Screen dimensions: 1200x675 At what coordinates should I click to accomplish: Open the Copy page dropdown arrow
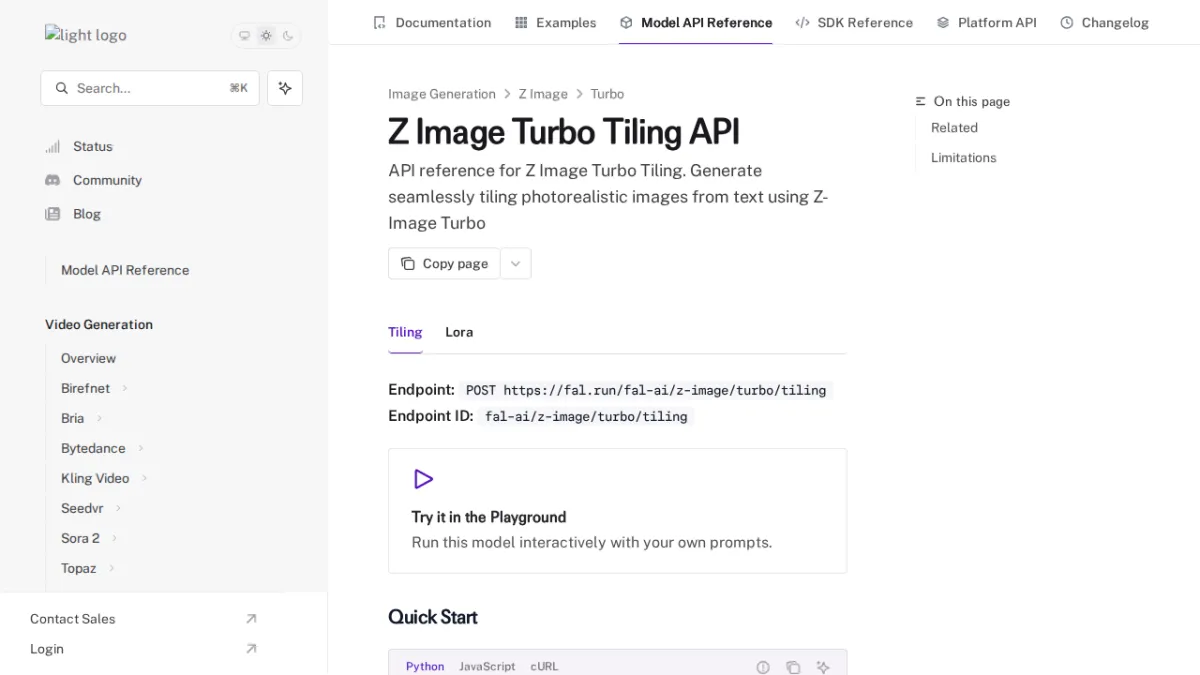tap(515, 264)
